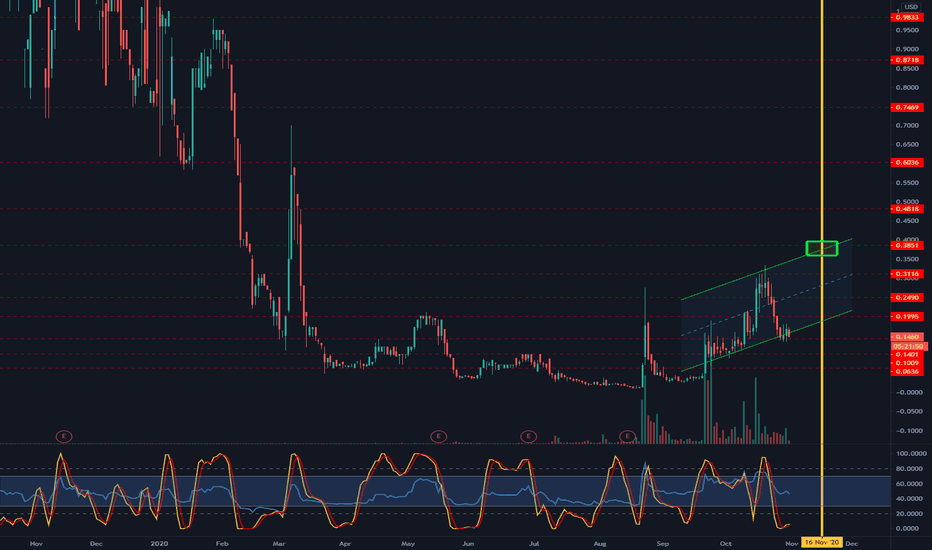Select the 0.3851 price level label
This screenshot has height=550, width=932.
click(907, 246)
